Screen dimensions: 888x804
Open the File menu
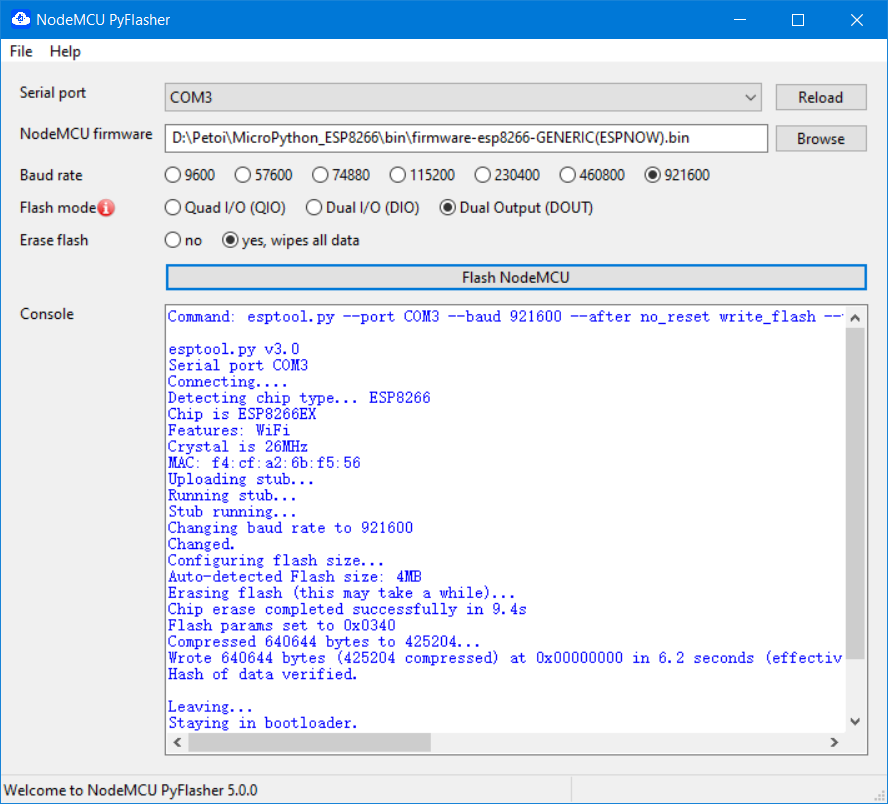[21, 51]
